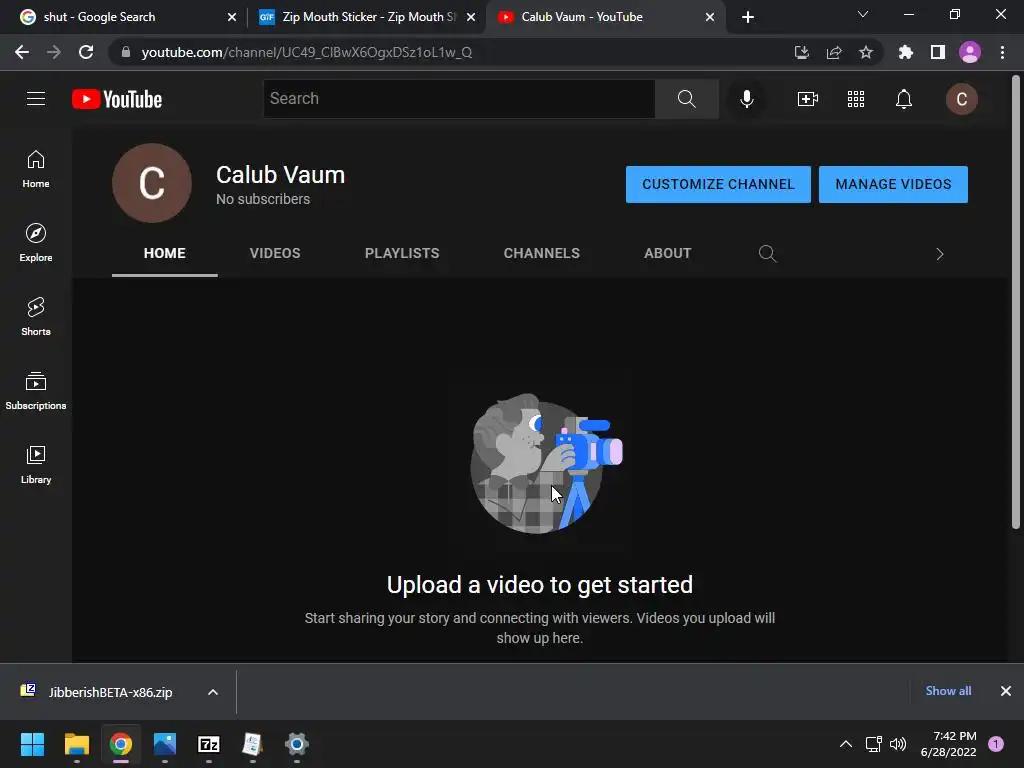Open the account avatar menu in YouTube header
Image resolution: width=1024 pixels, height=768 pixels.
[961, 99]
